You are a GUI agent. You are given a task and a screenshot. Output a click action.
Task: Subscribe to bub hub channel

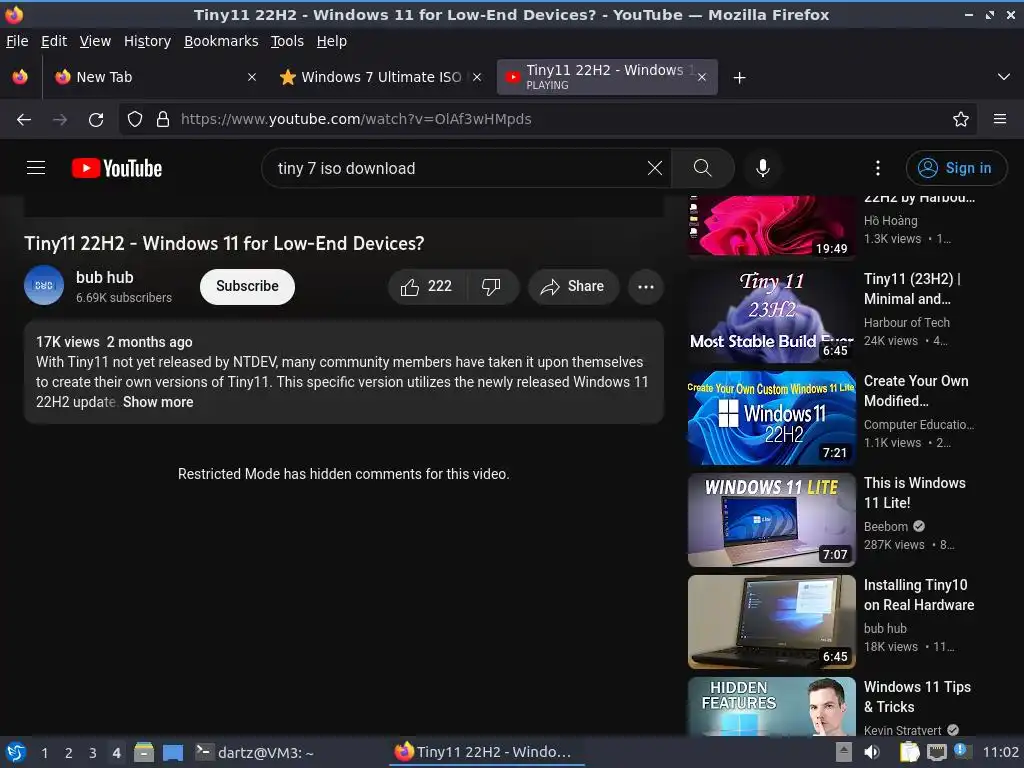point(247,287)
